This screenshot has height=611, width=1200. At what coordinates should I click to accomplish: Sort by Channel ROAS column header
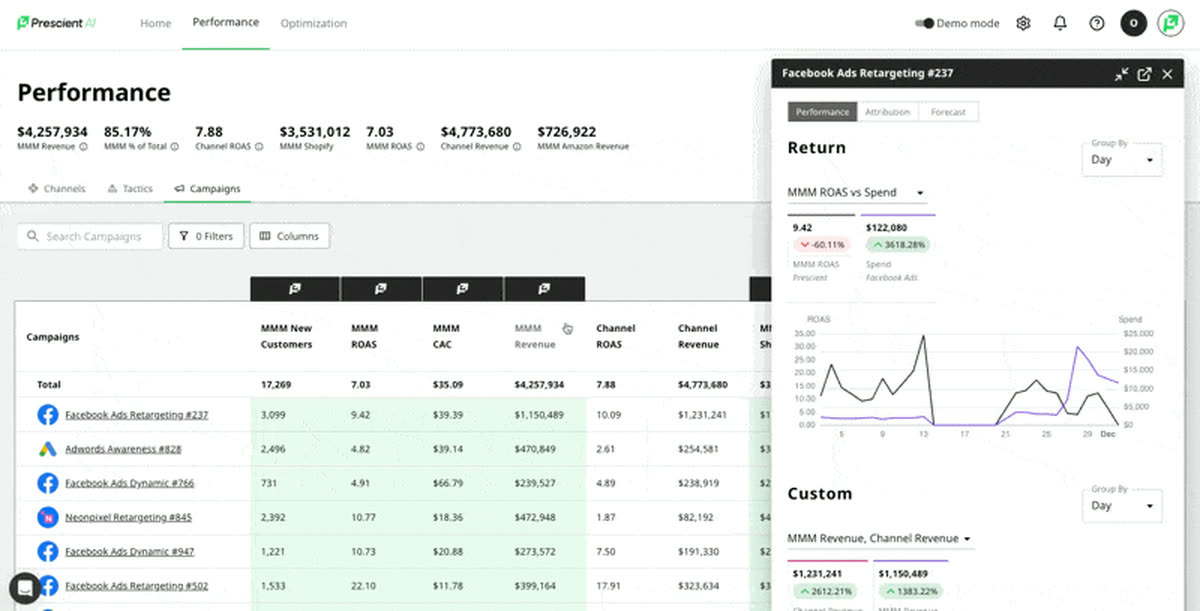click(x=615, y=336)
